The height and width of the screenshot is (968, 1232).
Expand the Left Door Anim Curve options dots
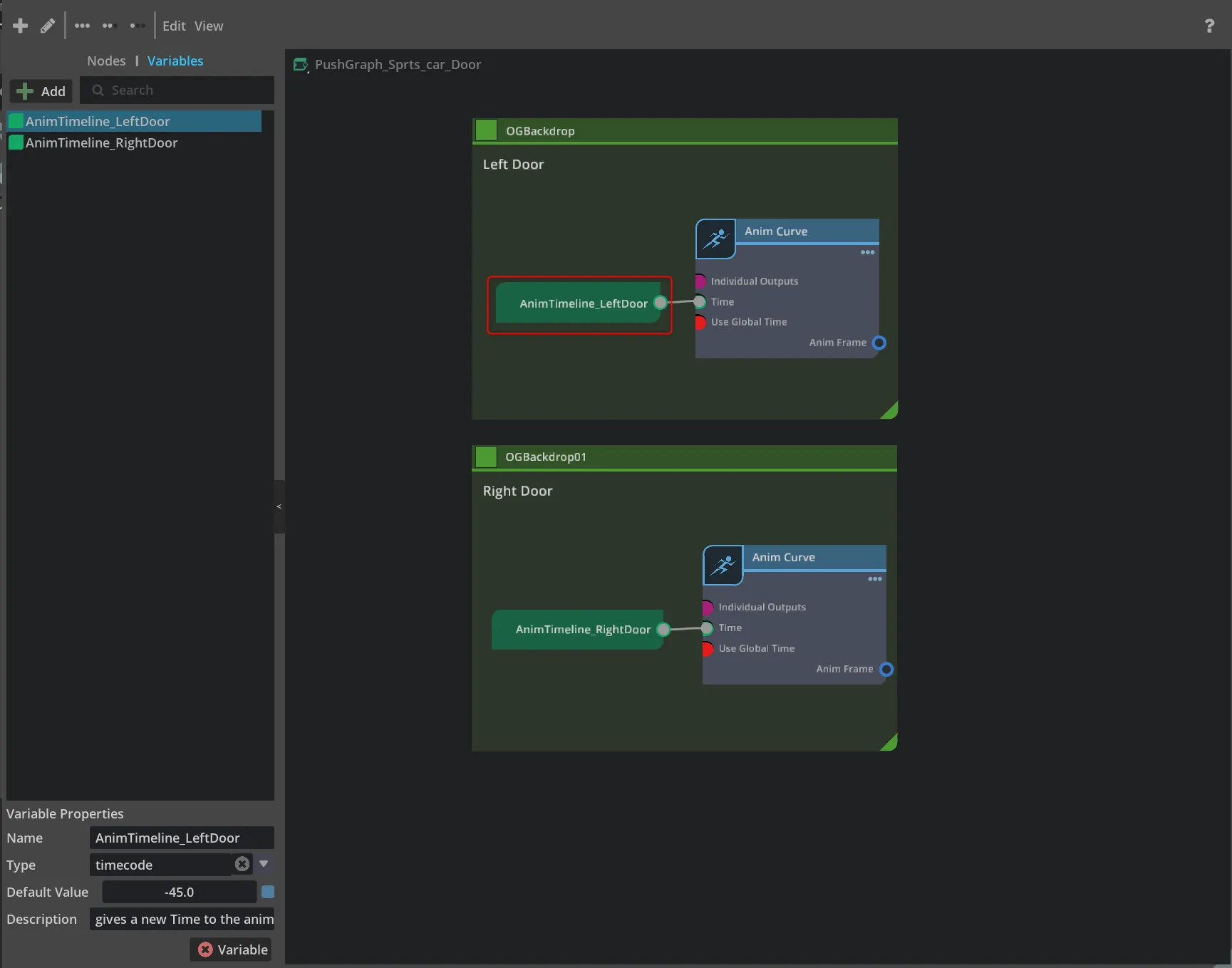[x=867, y=252]
